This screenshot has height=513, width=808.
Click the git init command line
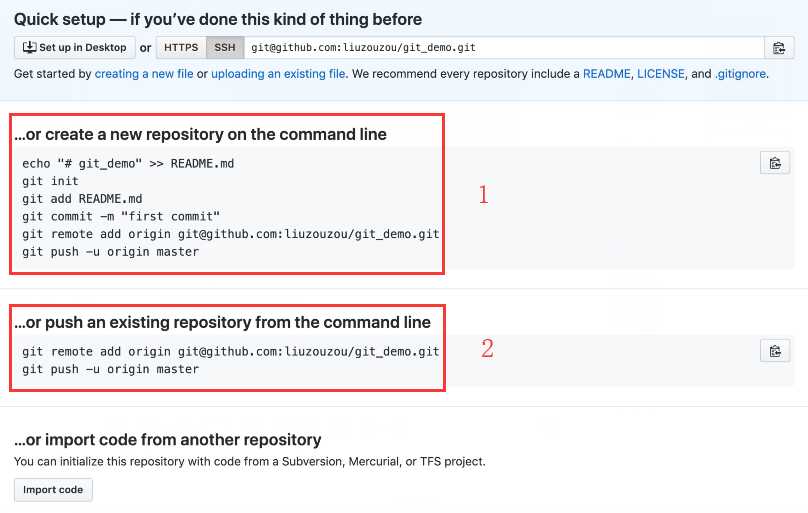pos(50,181)
